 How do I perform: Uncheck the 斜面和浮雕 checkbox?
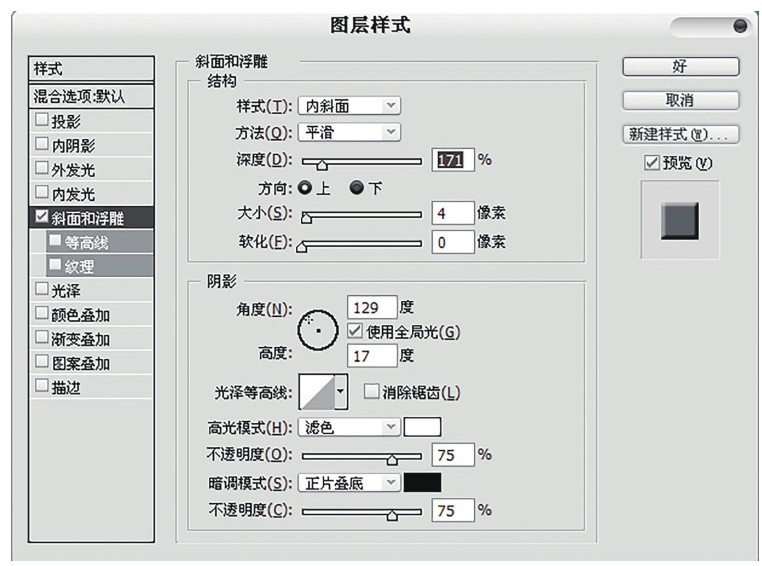click(42, 216)
